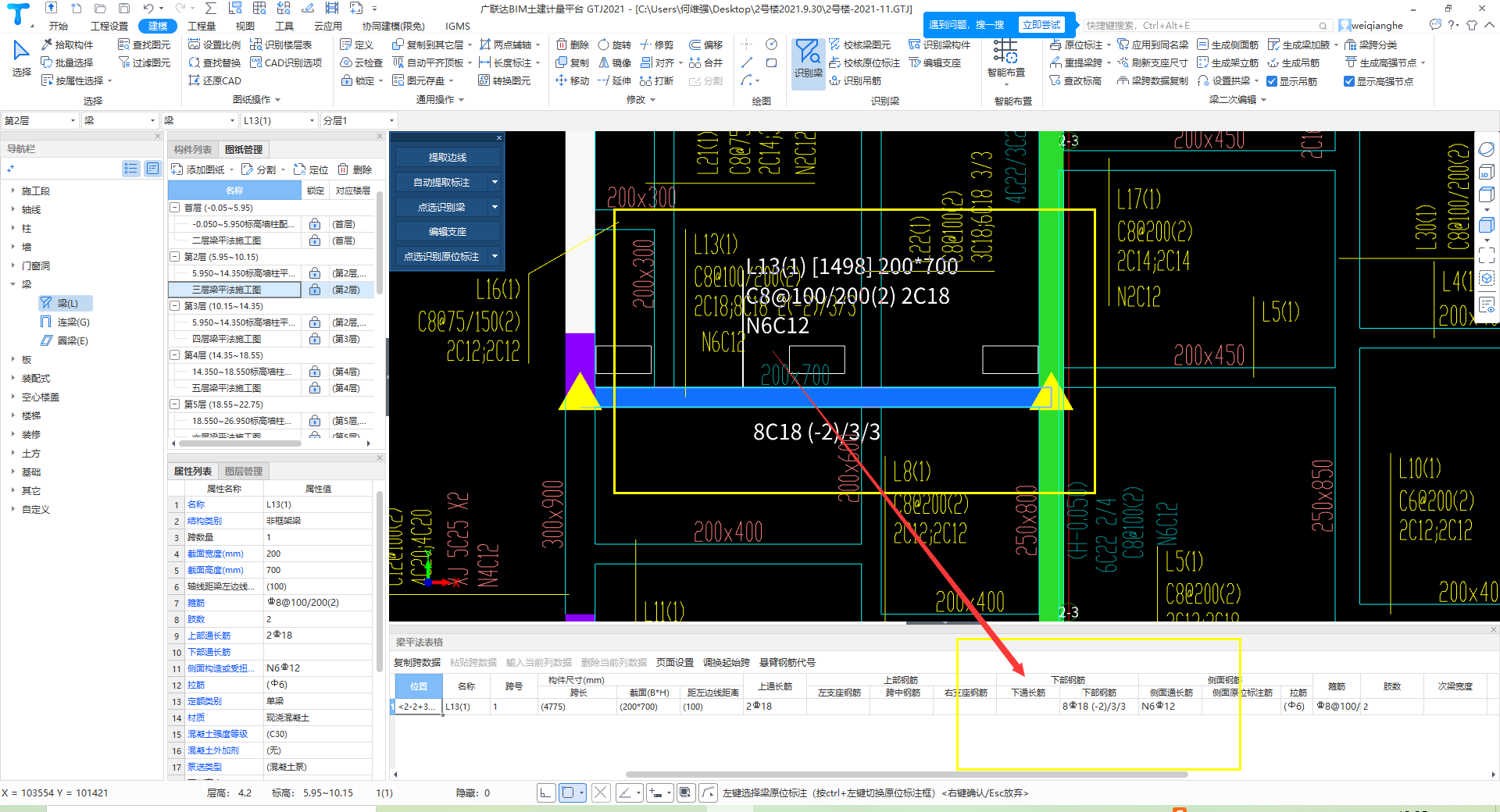The width and height of the screenshot is (1500, 812).
Task: Click 过滤图元 filter elements tool
Action: (144, 62)
